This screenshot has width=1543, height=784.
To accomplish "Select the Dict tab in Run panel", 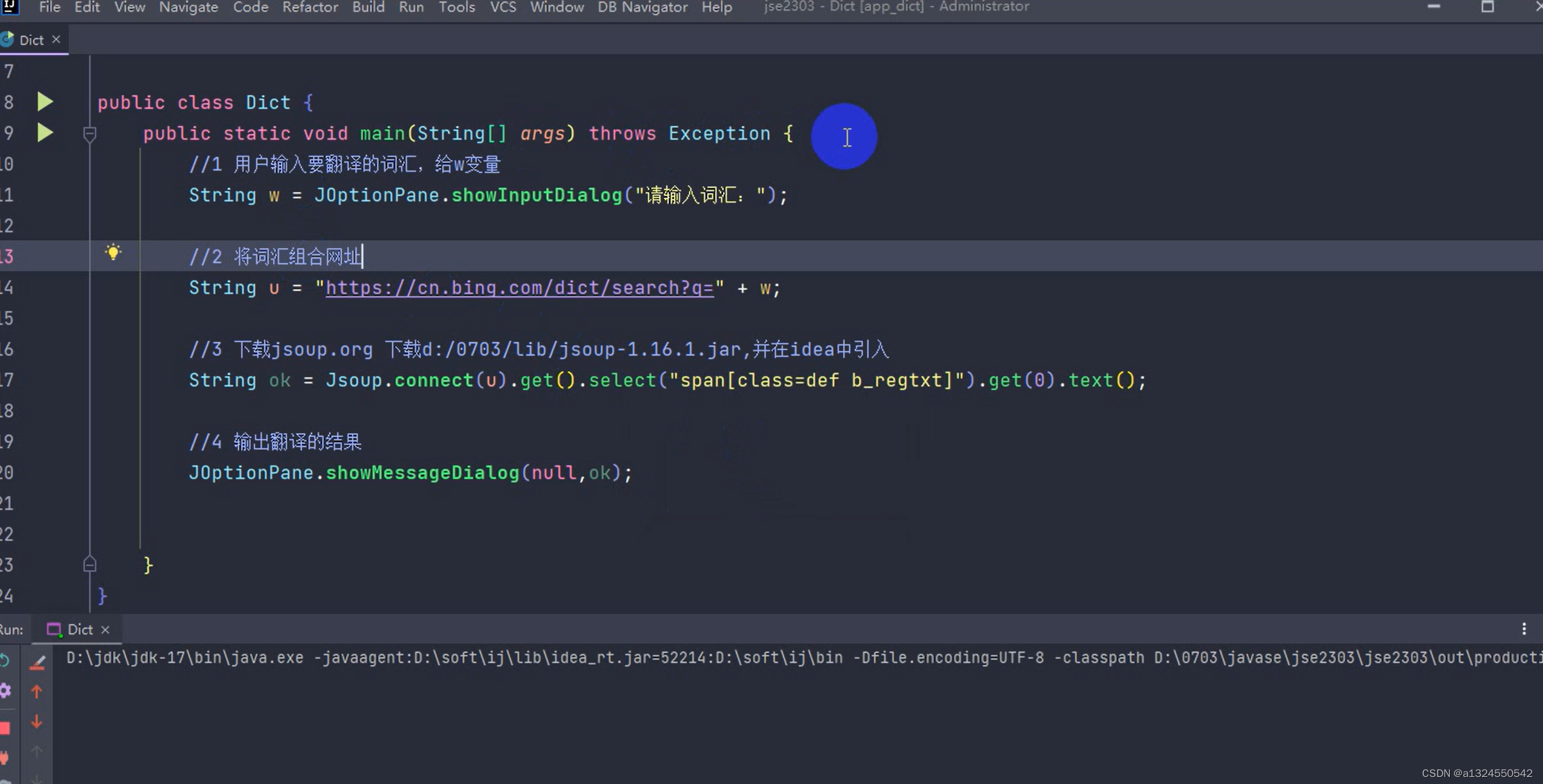I will [x=80, y=629].
